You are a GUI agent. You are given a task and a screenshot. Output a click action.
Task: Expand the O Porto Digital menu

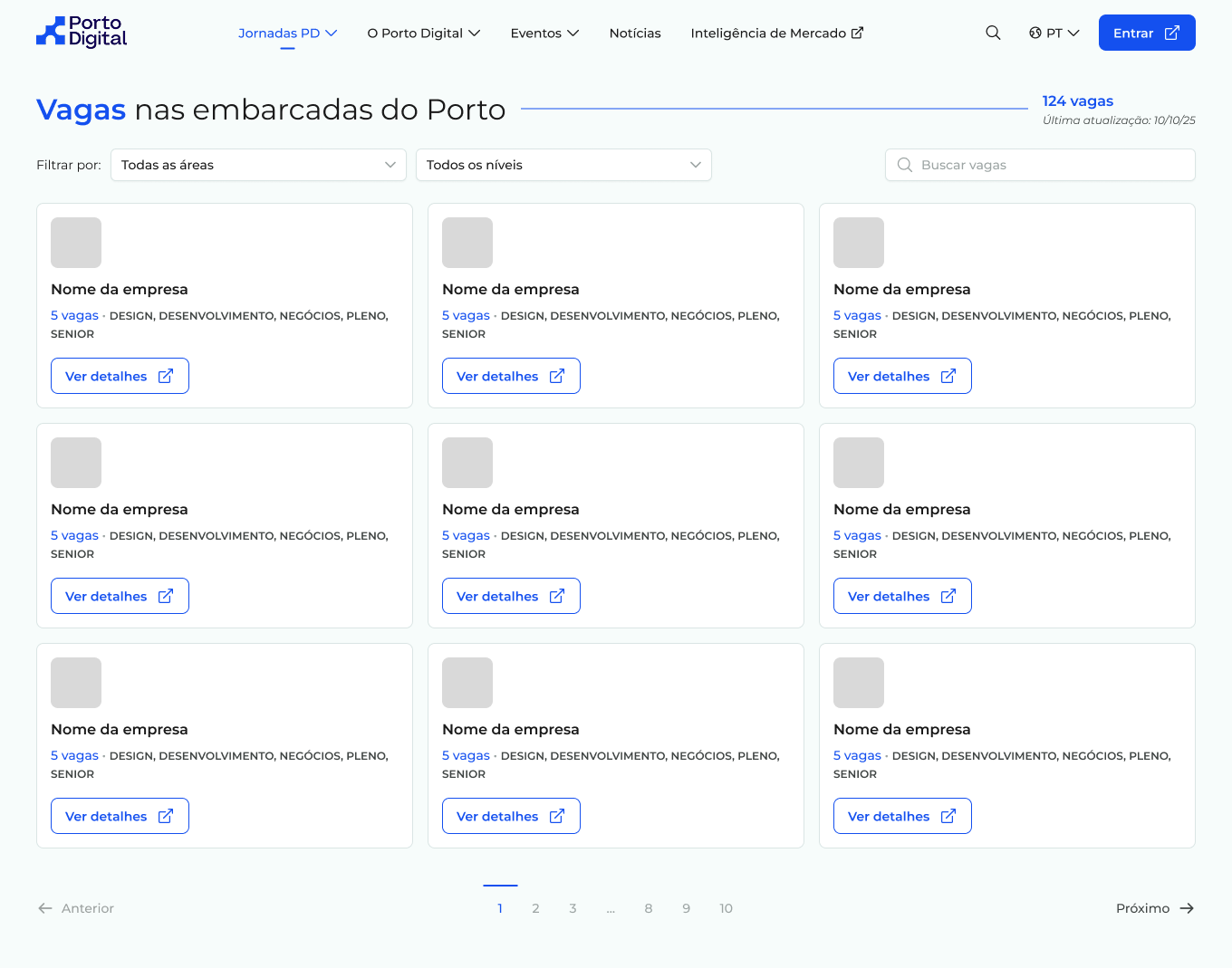pyautogui.click(x=423, y=33)
